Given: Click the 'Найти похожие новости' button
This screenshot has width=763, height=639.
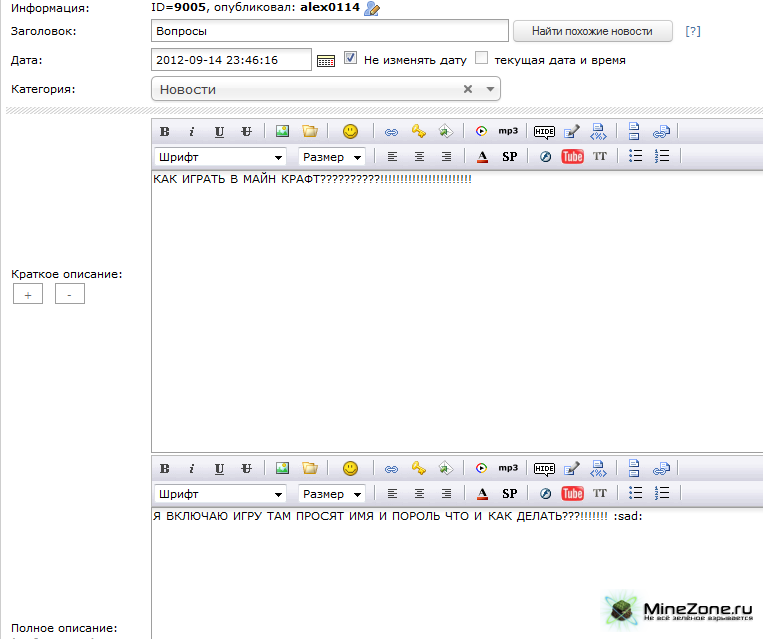Looking at the screenshot, I should click(x=592, y=31).
